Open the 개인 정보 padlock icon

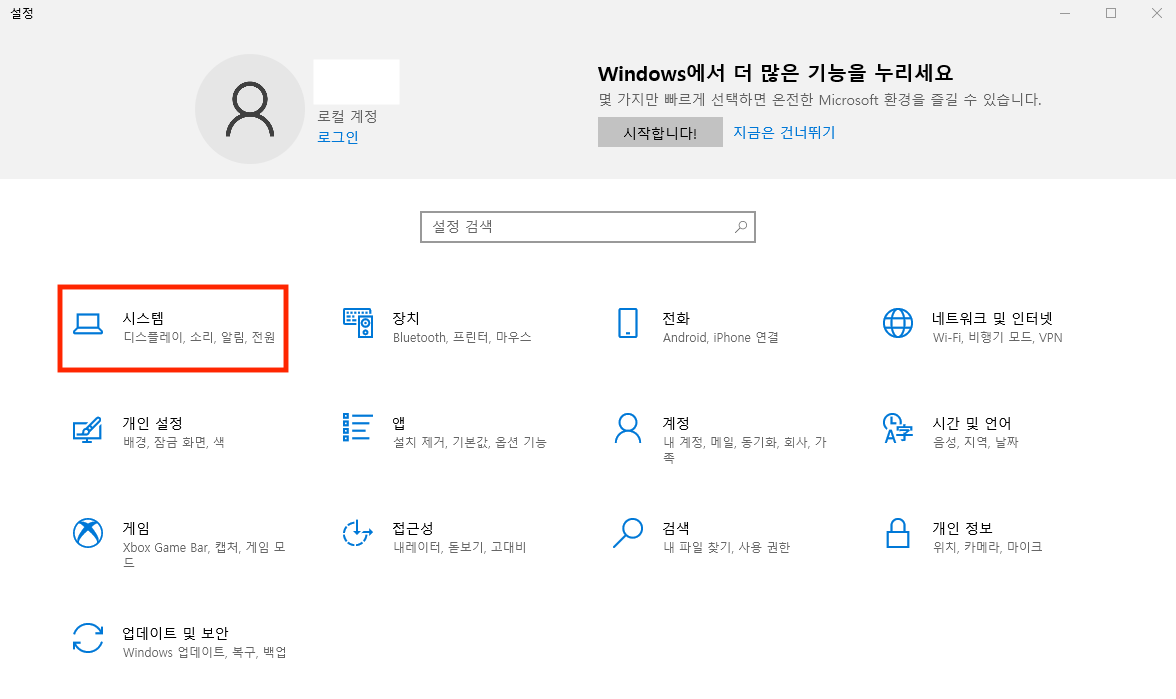coord(898,533)
